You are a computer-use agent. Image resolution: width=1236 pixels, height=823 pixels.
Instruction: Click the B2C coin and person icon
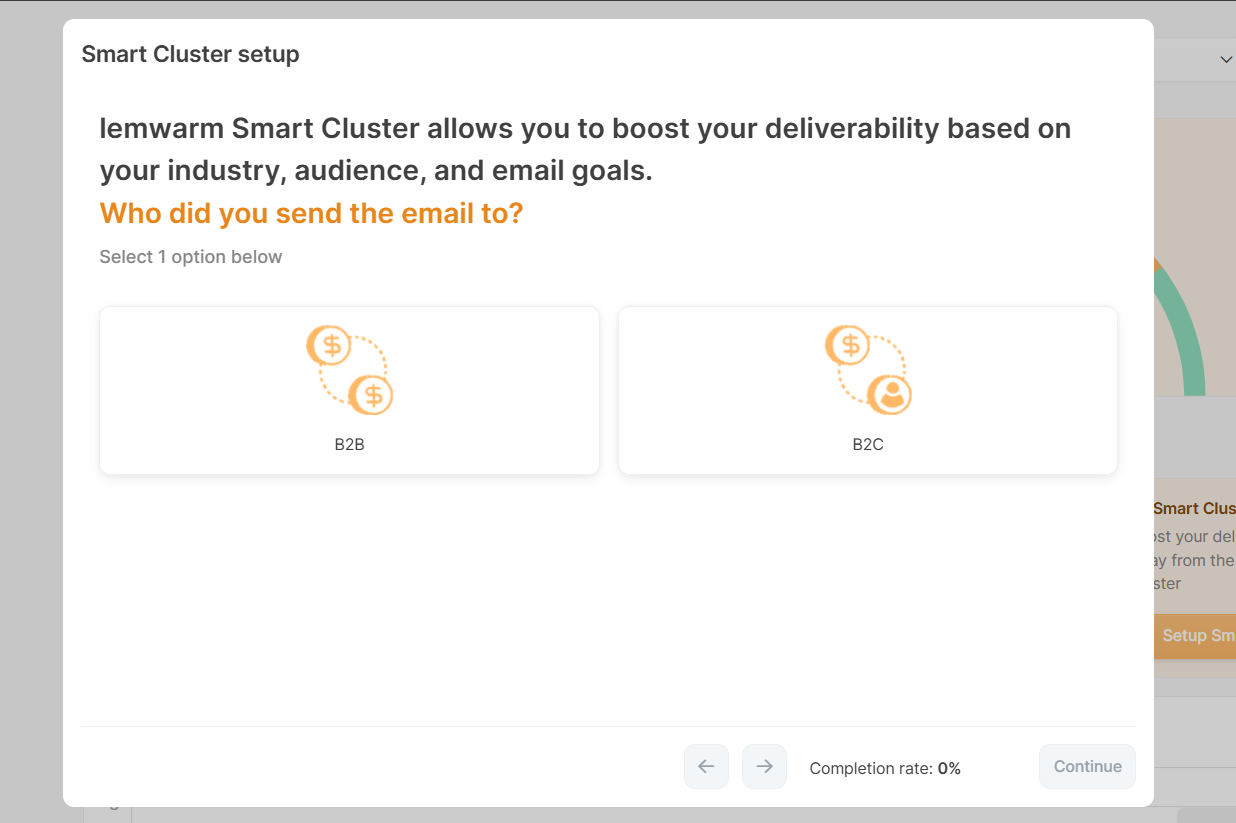(x=867, y=370)
